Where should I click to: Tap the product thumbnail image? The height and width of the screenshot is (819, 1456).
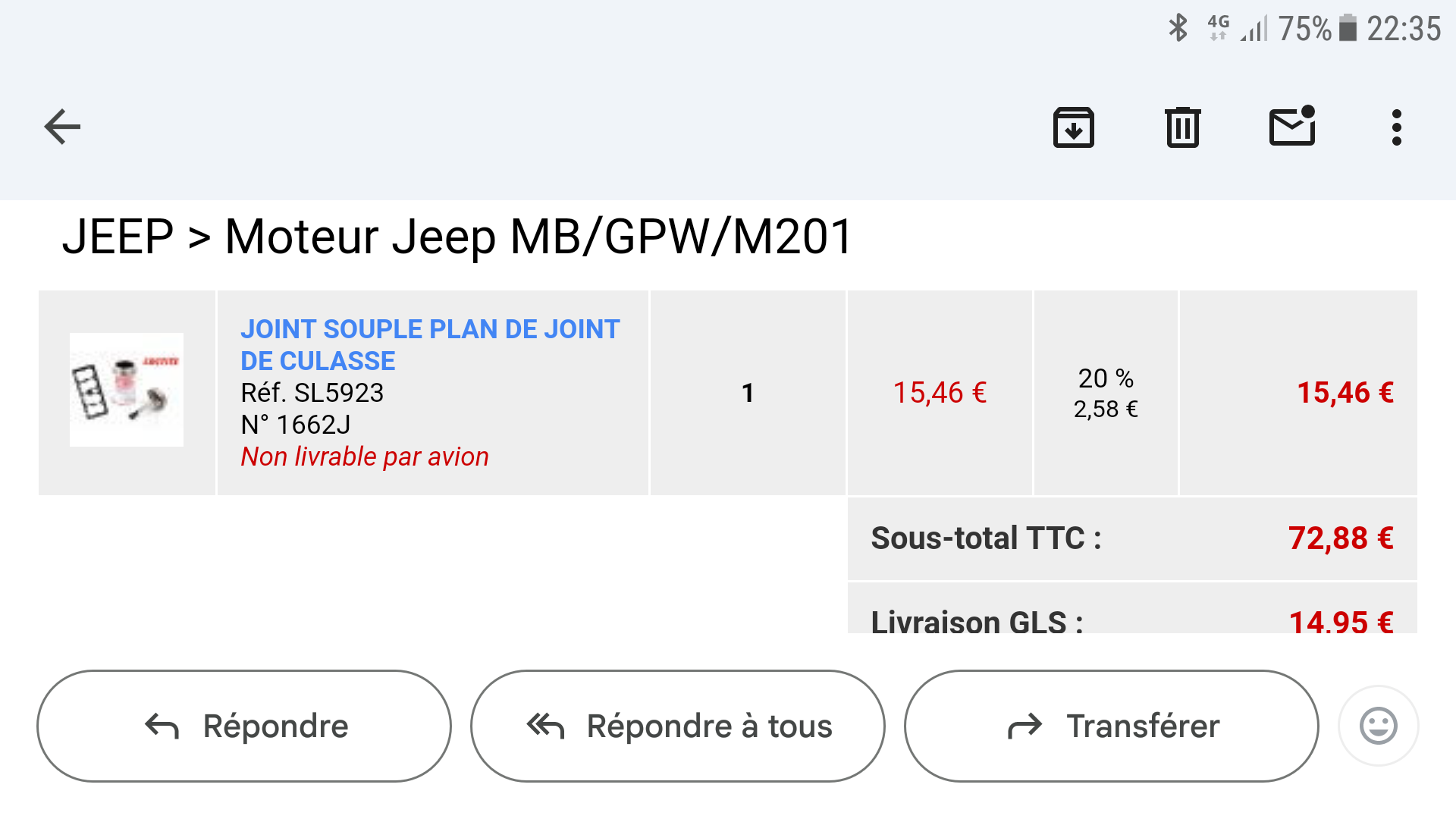[x=127, y=390]
